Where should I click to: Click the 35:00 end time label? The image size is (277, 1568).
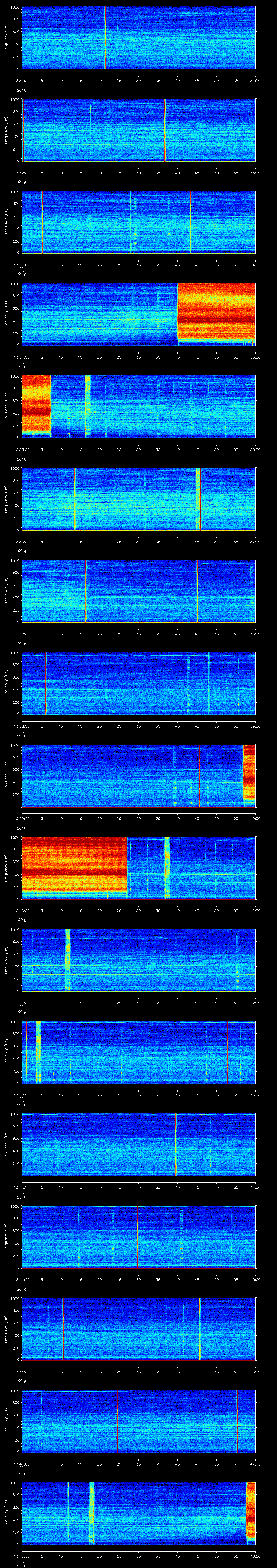(x=255, y=357)
